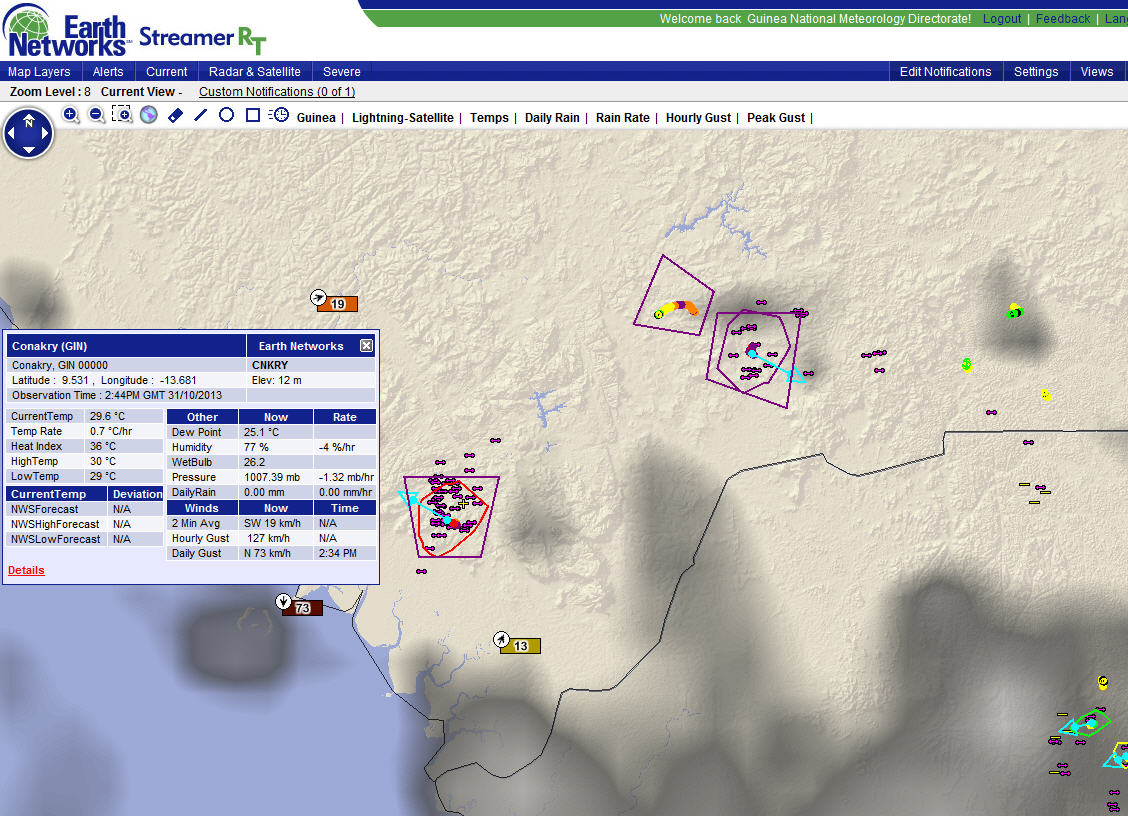Screen dimensions: 1128x816
Task: Click the Winds table header
Action: tap(201, 508)
